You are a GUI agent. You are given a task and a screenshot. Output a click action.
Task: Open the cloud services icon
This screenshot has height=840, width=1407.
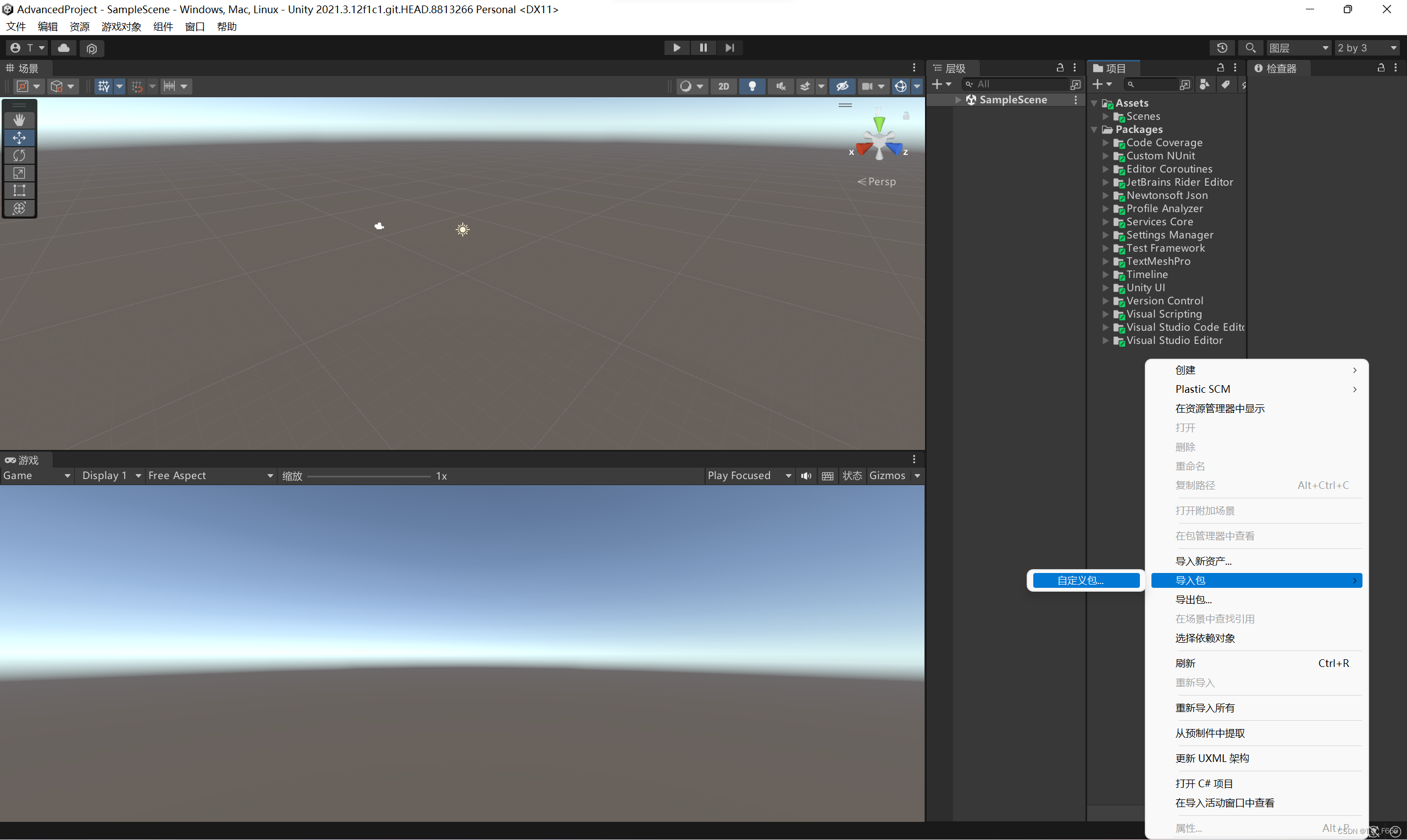[x=64, y=48]
